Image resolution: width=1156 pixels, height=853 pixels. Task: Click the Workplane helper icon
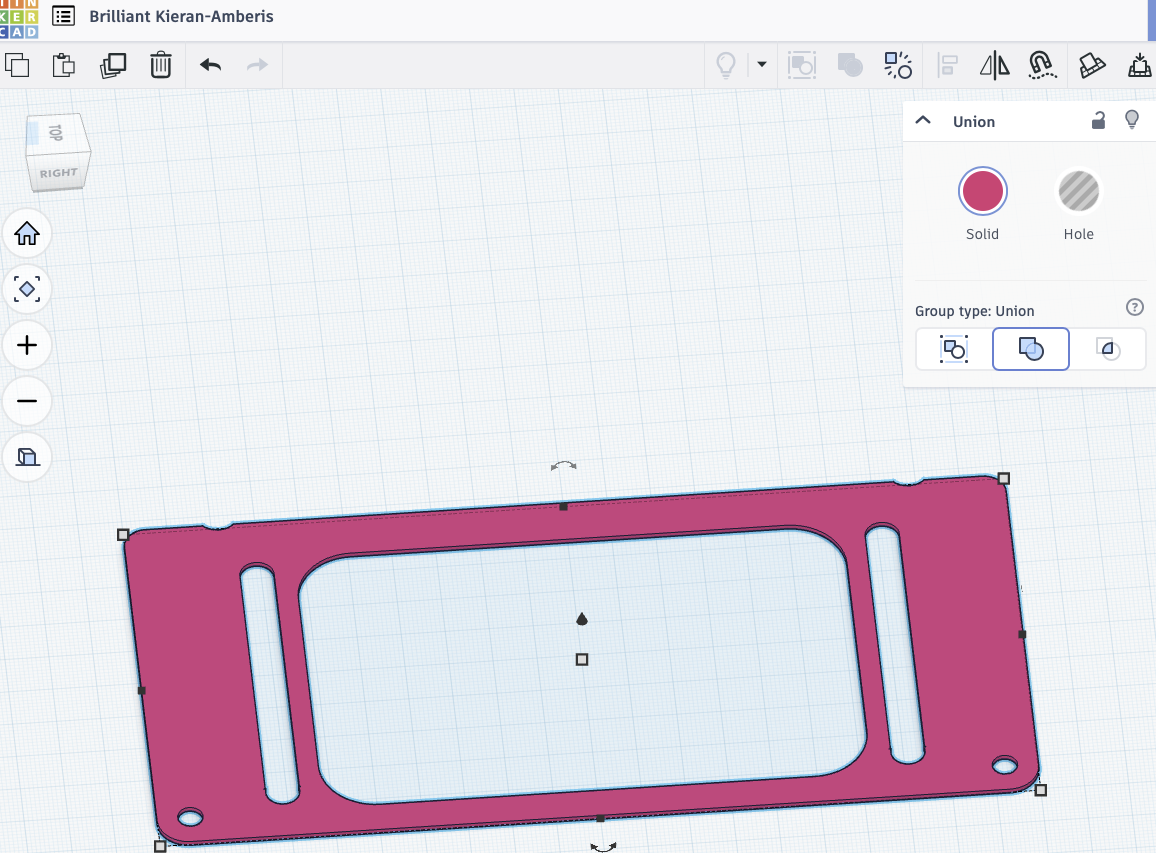click(x=1092, y=64)
